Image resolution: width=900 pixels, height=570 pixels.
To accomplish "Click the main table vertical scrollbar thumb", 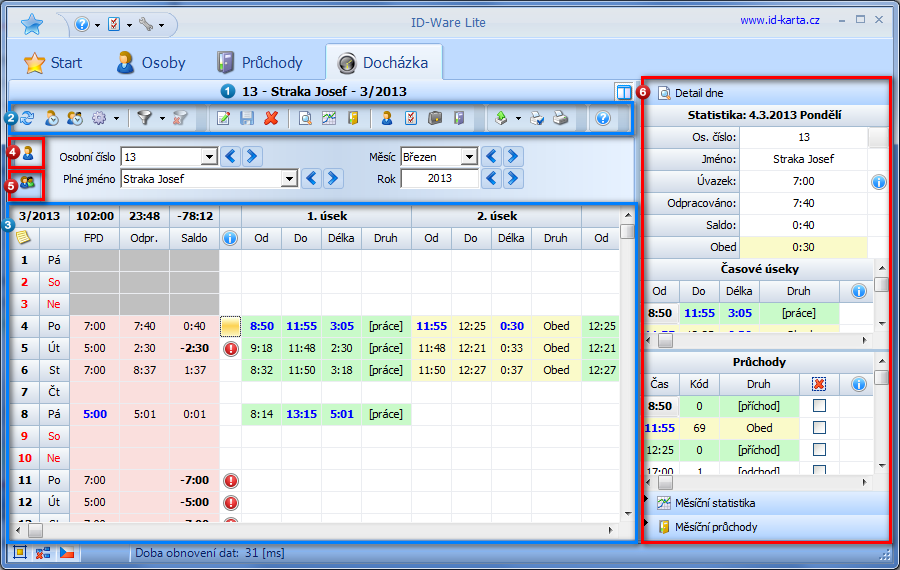I will point(628,231).
